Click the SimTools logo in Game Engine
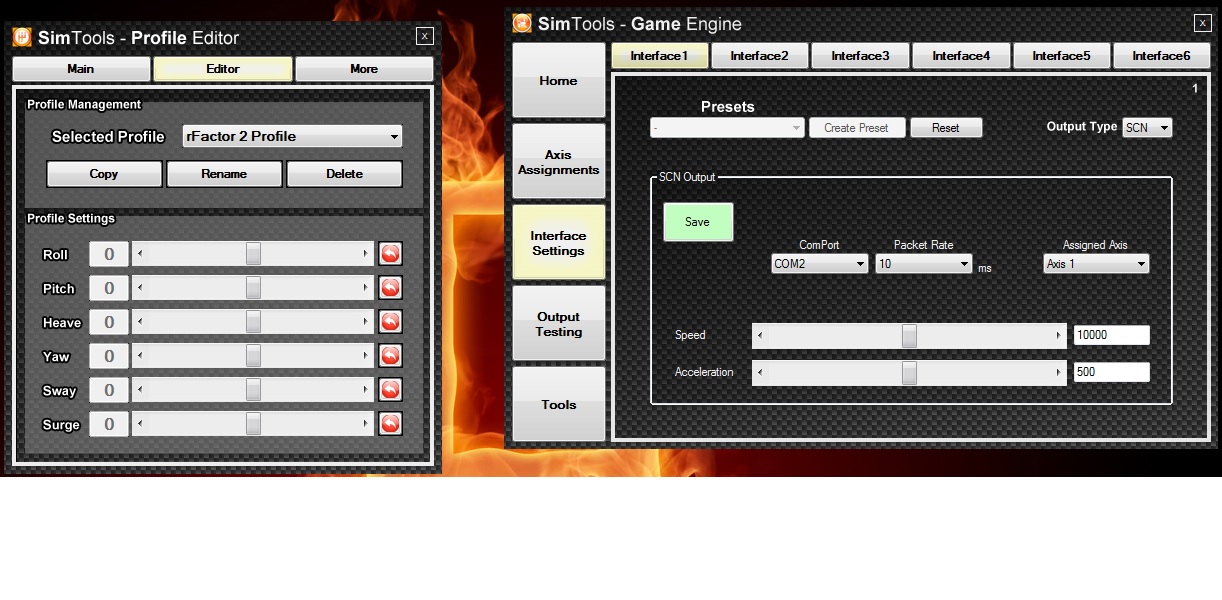The height and width of the screenshot is (600, 1222). point(522,23)
